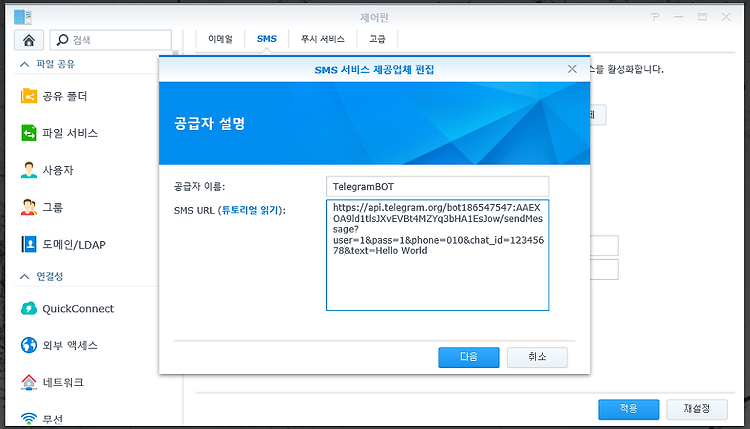The width and height of the screenshot is (750, 429).
Task: Open the 튜토리얼 읽기 link
Action: point(250,210)
